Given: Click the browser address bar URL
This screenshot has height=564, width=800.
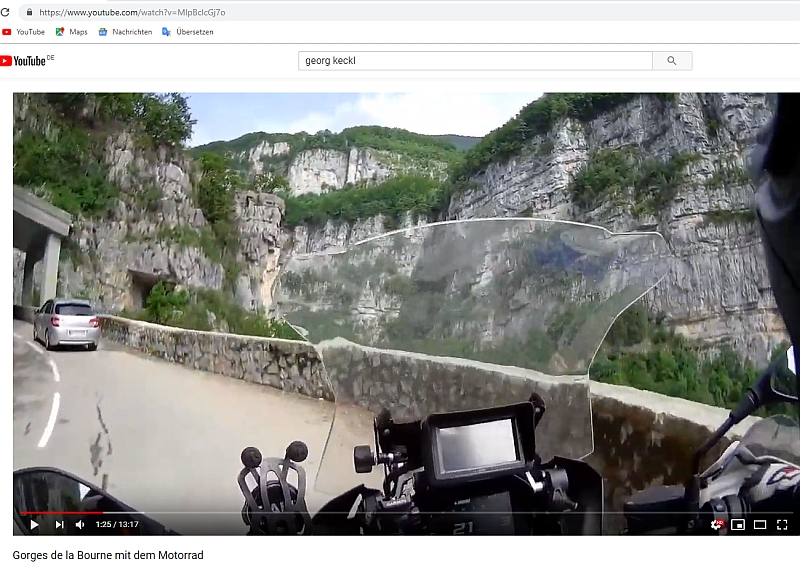Looking at the screenshot, I should coord(132,12).
